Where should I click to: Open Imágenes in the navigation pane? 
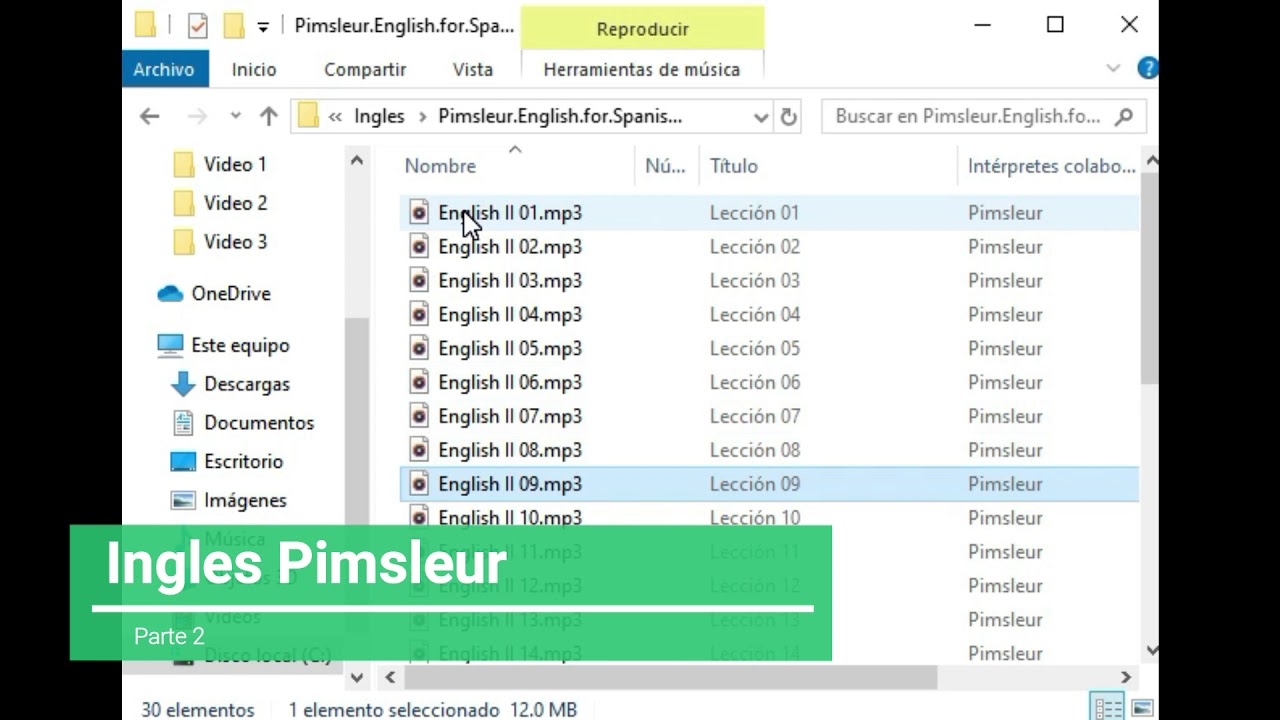[x=245, y=501]
